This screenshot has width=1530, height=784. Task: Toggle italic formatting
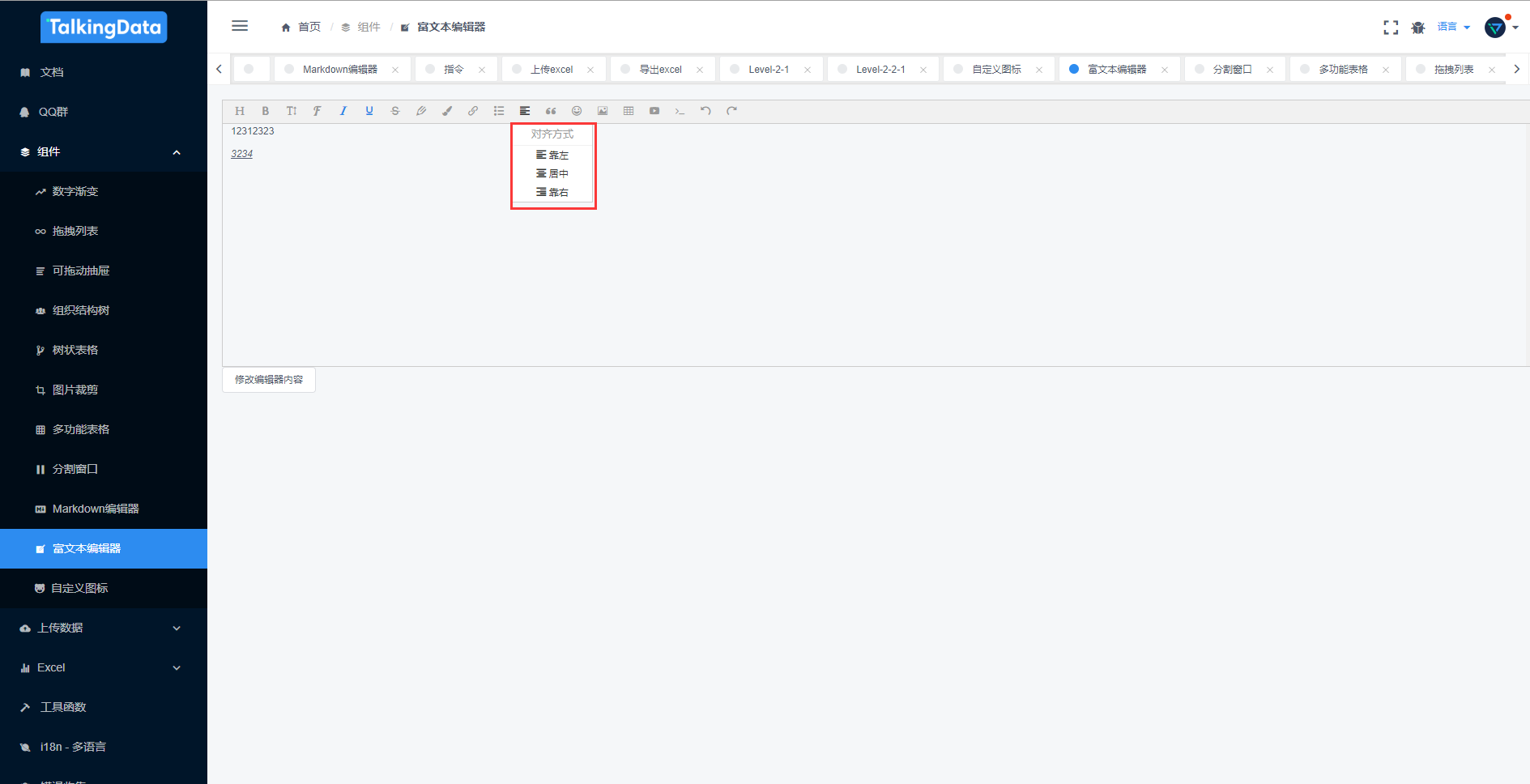343,111
